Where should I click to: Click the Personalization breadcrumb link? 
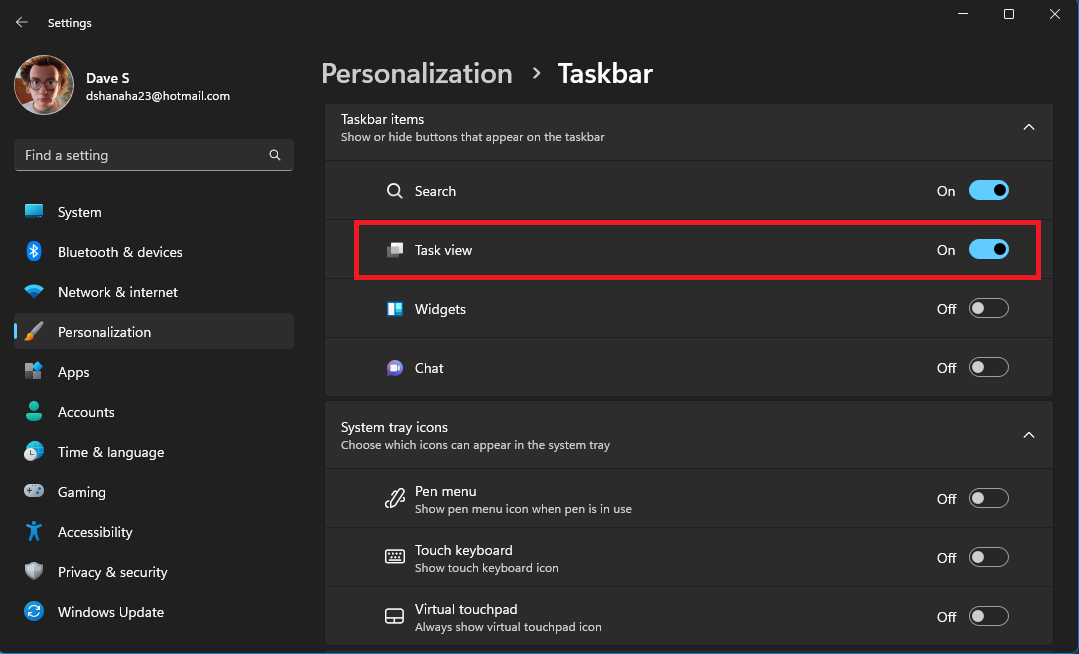(x=417, y=73)
